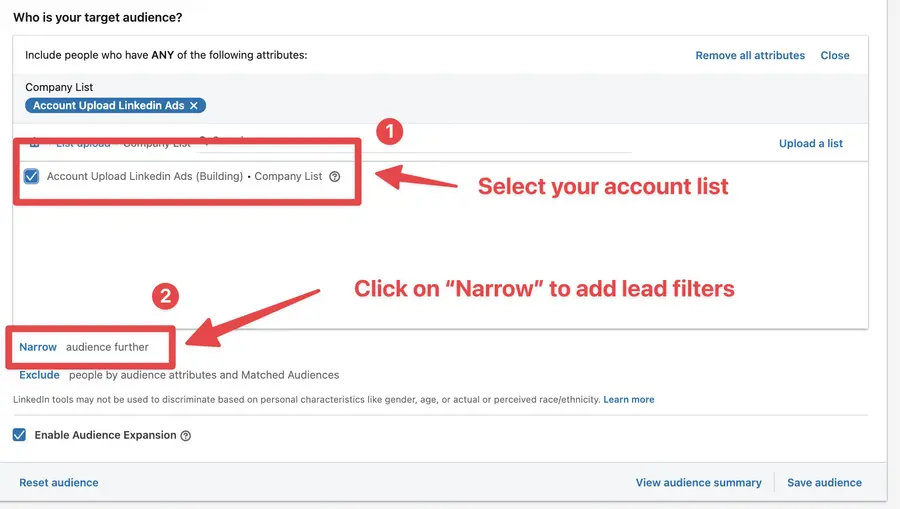Click 'Who is your target audience?' heading
The width and height of the screenshot is (900, 509).
click(98, 17)
